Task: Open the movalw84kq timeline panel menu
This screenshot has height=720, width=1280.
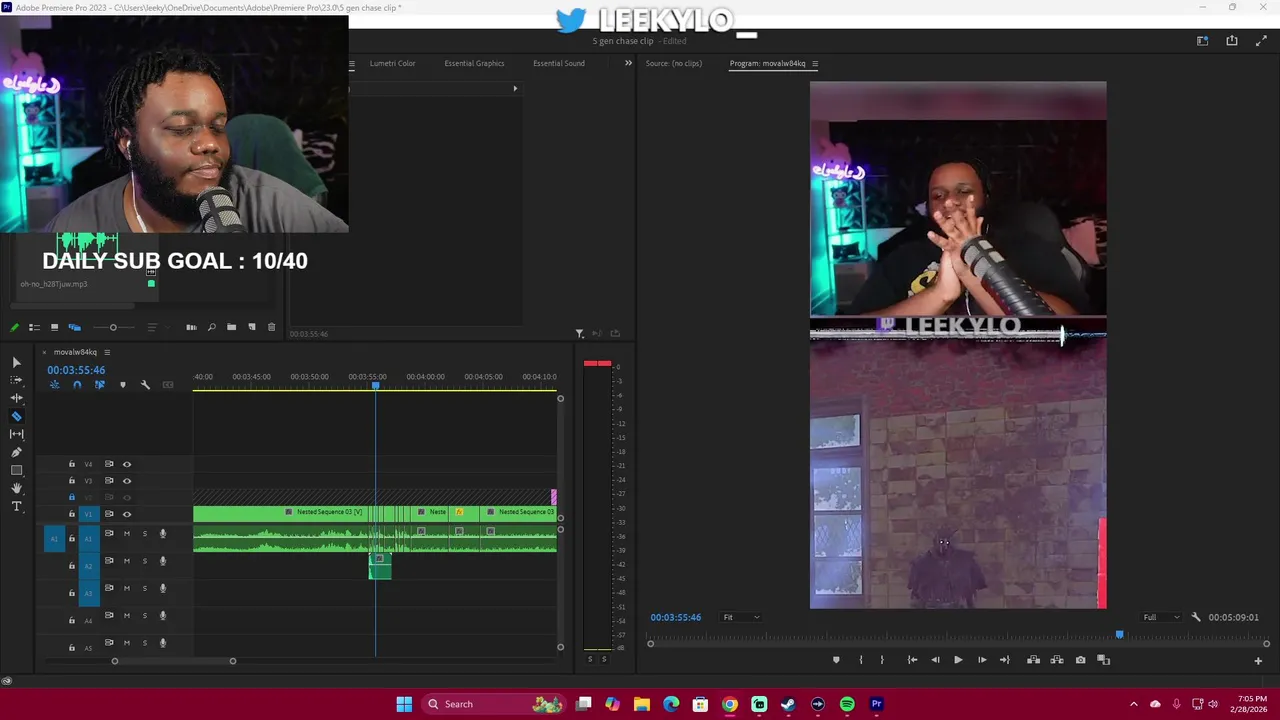Action: coord(107,352)
